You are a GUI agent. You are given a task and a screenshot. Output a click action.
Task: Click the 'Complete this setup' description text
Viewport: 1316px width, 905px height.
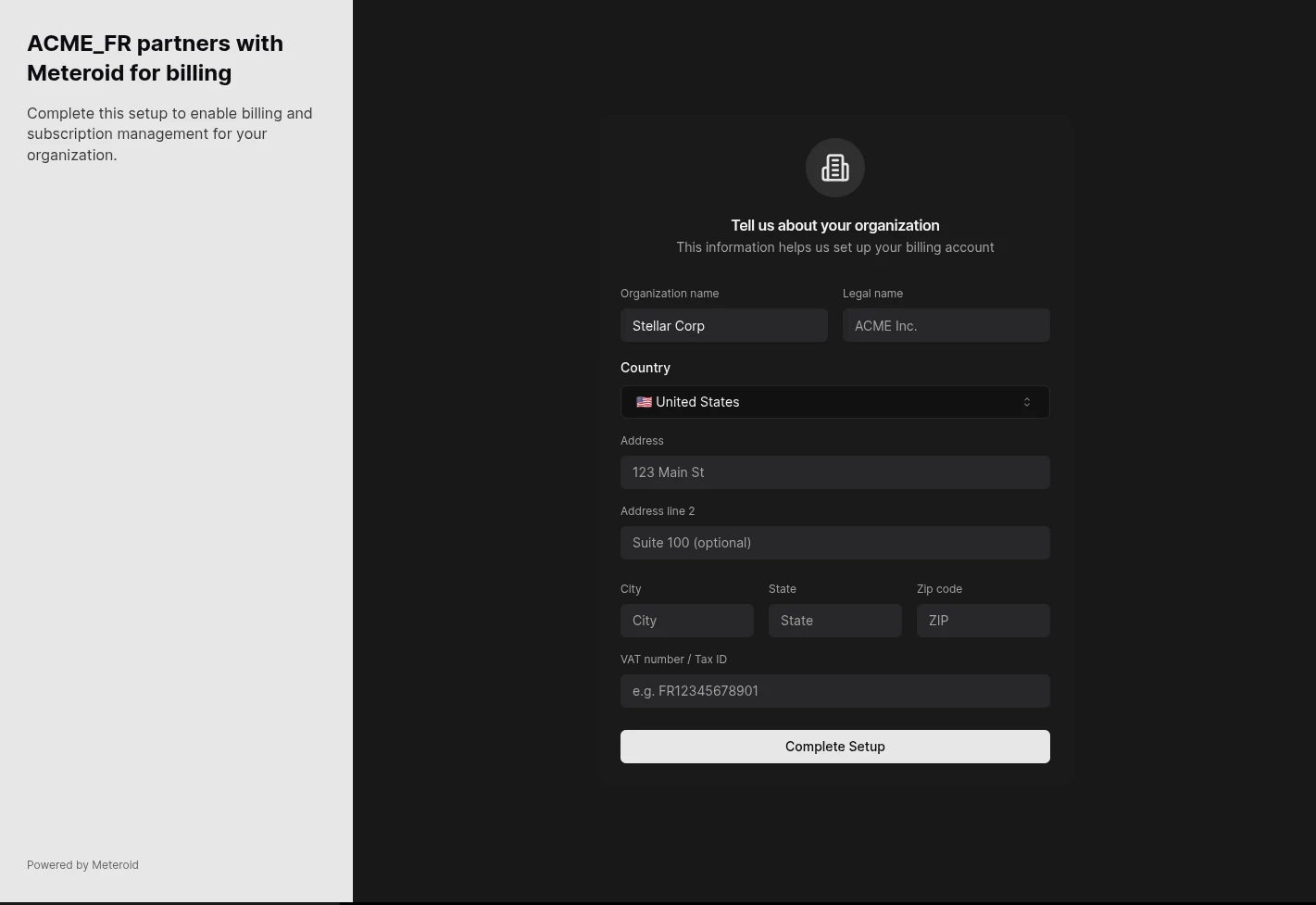(x=169, y=134)
